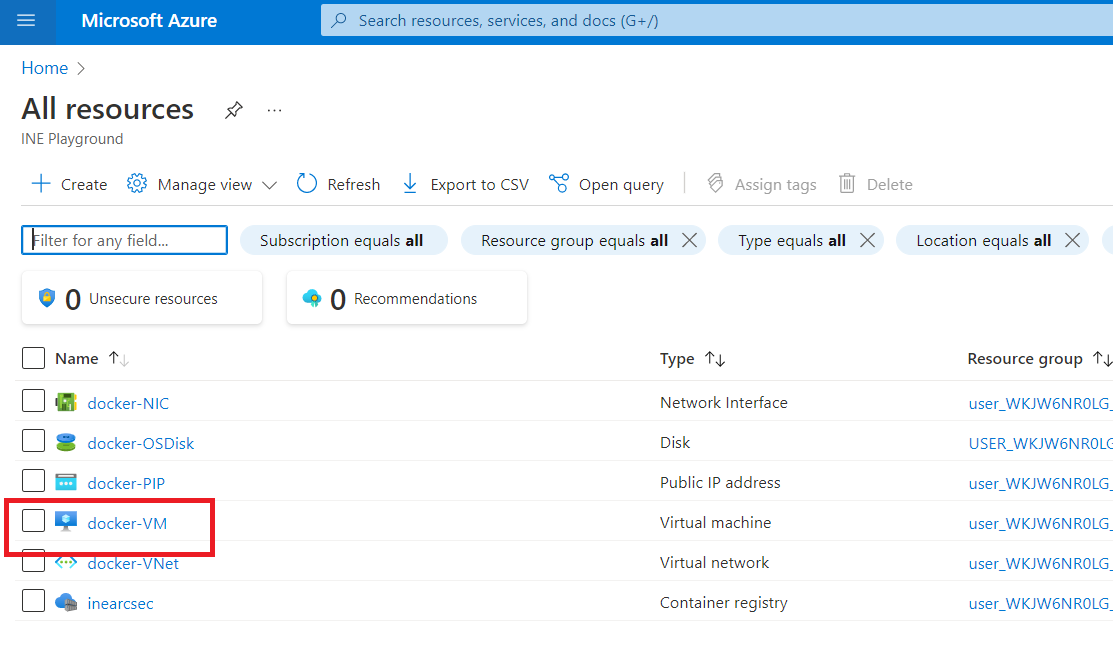Toggle the select-all checkbox in header
1113x657 pixels.
(x=34, y=358)
